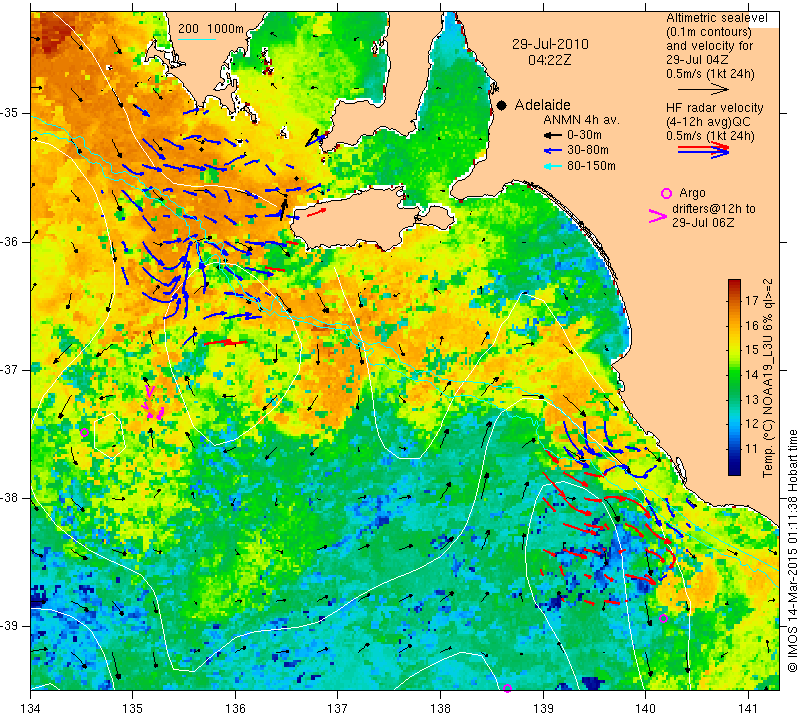The height and width of the screenshot is (720, 800).
Task: Click the '29-Jul 06Z' drifter legend text
Action: coord(703,223)
